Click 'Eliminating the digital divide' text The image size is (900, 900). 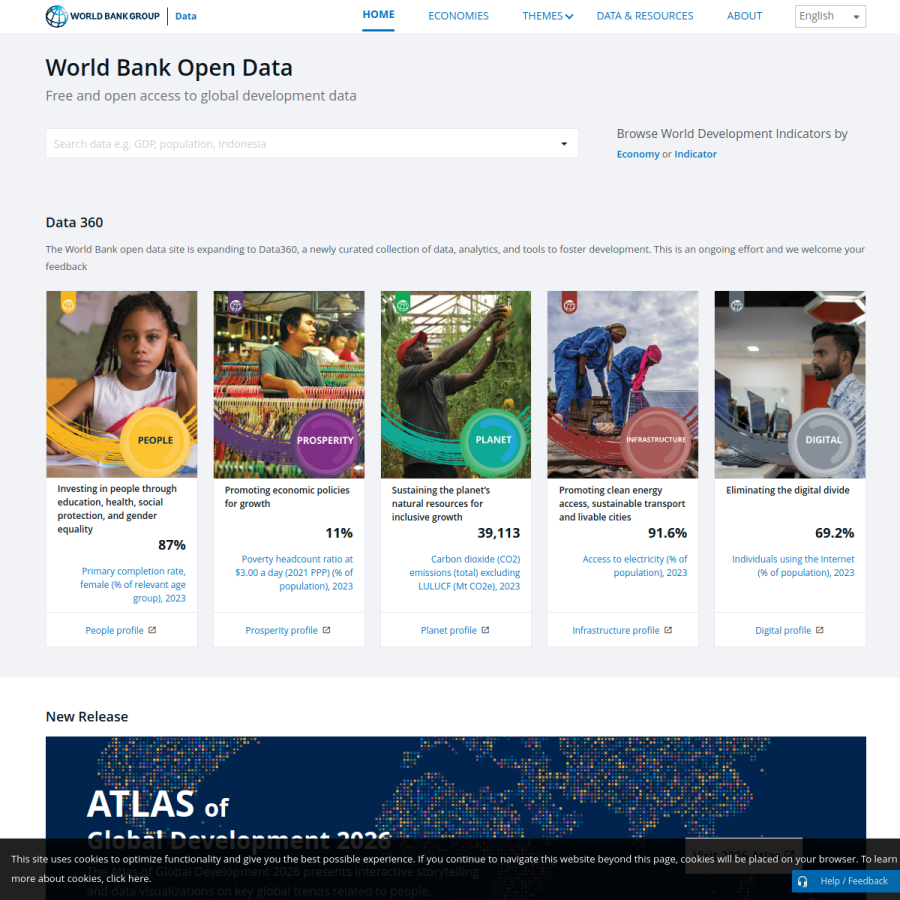tap(788, 490)
